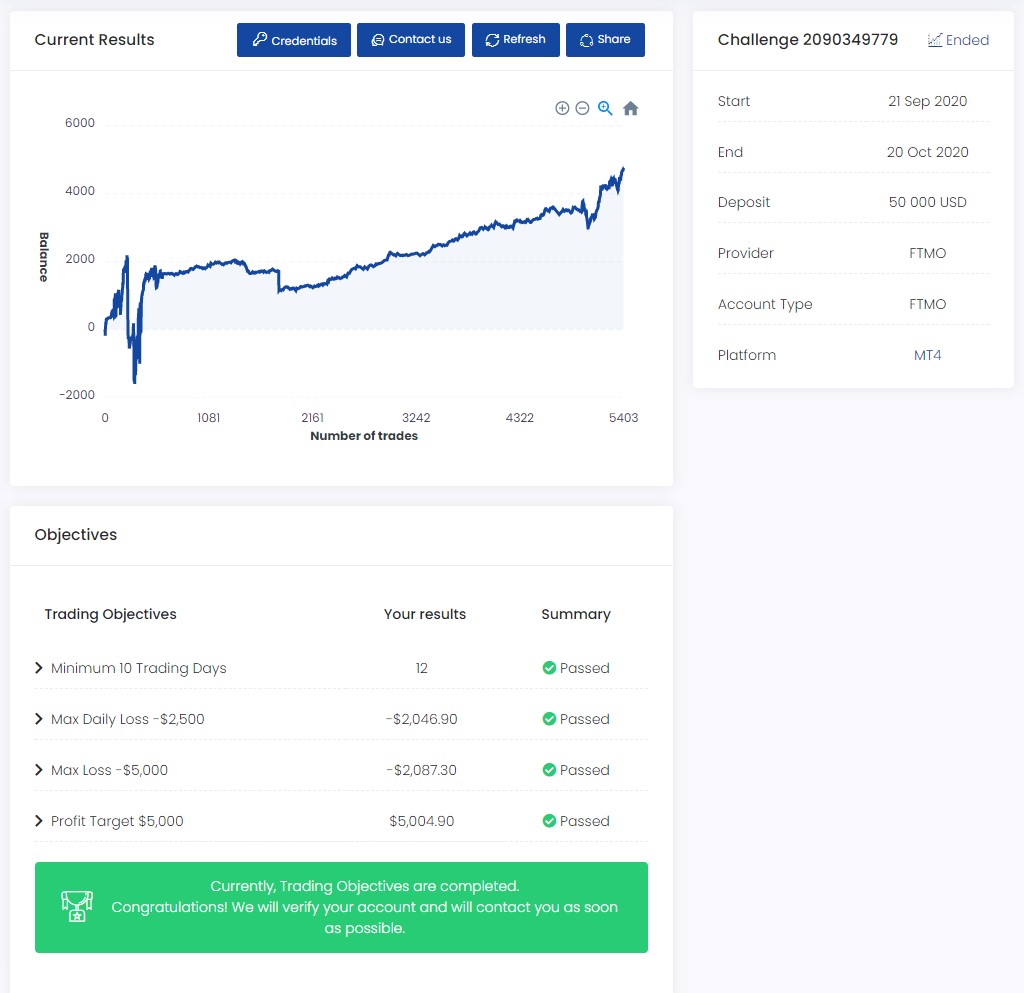Click the chart icon next to Ended
1024x993 pixels.
click(935, 40)
